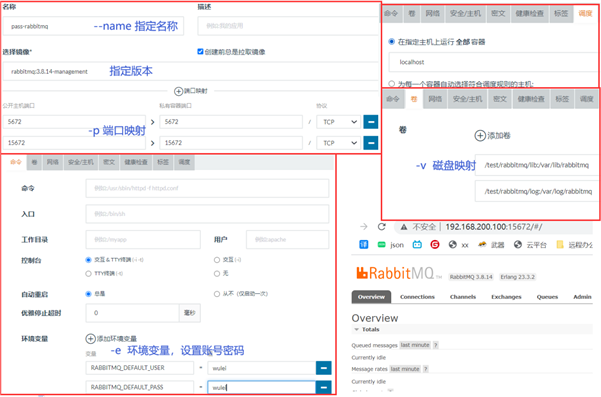Collapse the Totals section
The image size is (601, 397).
[x=367, y=330]
